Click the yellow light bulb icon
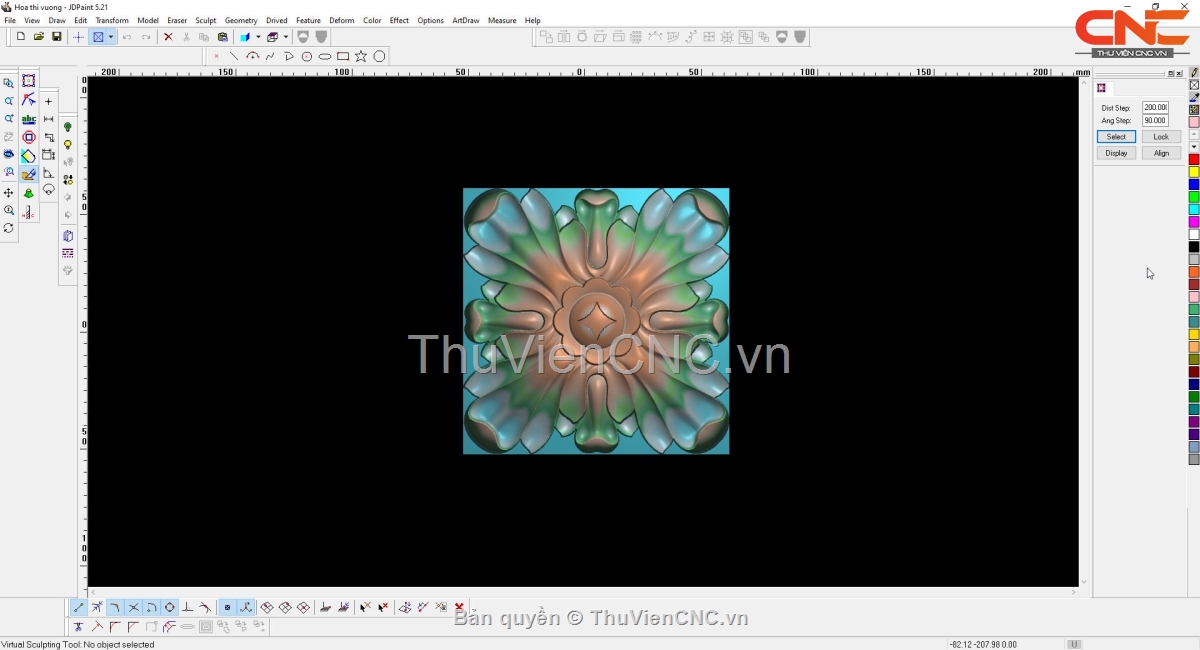Image resolution: width=1200 pixels, height=650 pixels. pos(68,145)
